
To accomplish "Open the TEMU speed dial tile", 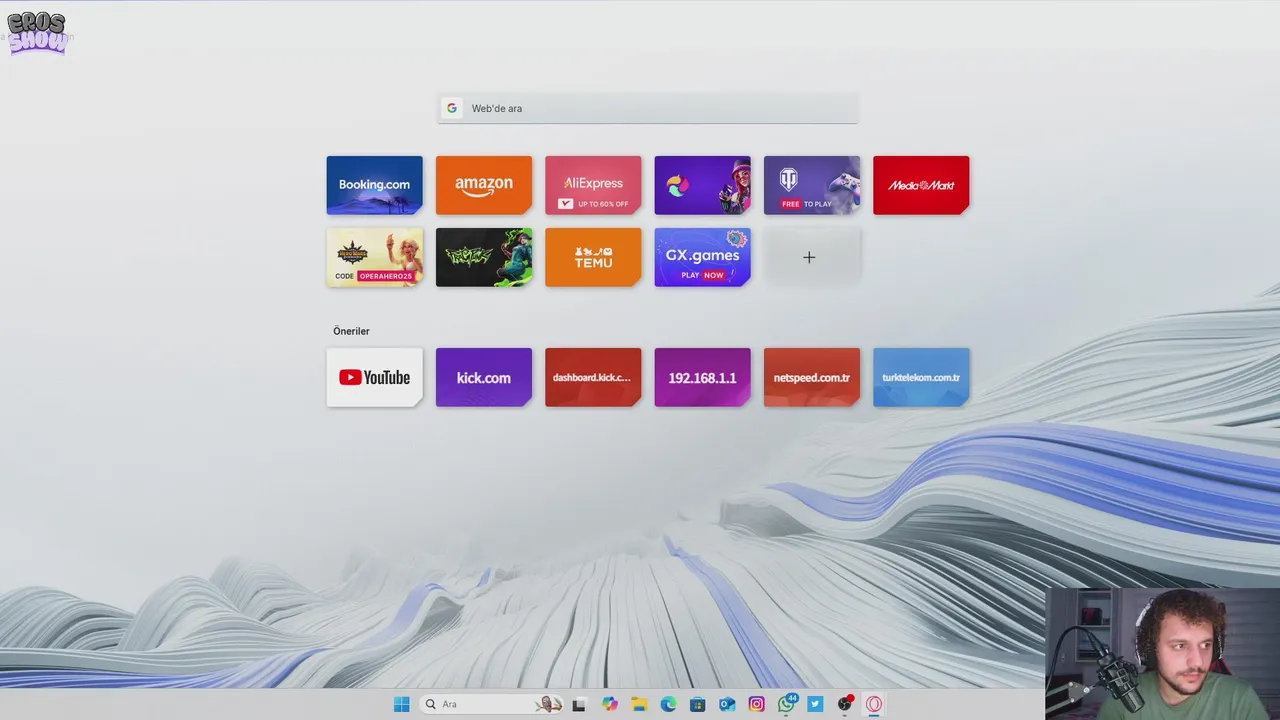I will [x=593, y=257].
